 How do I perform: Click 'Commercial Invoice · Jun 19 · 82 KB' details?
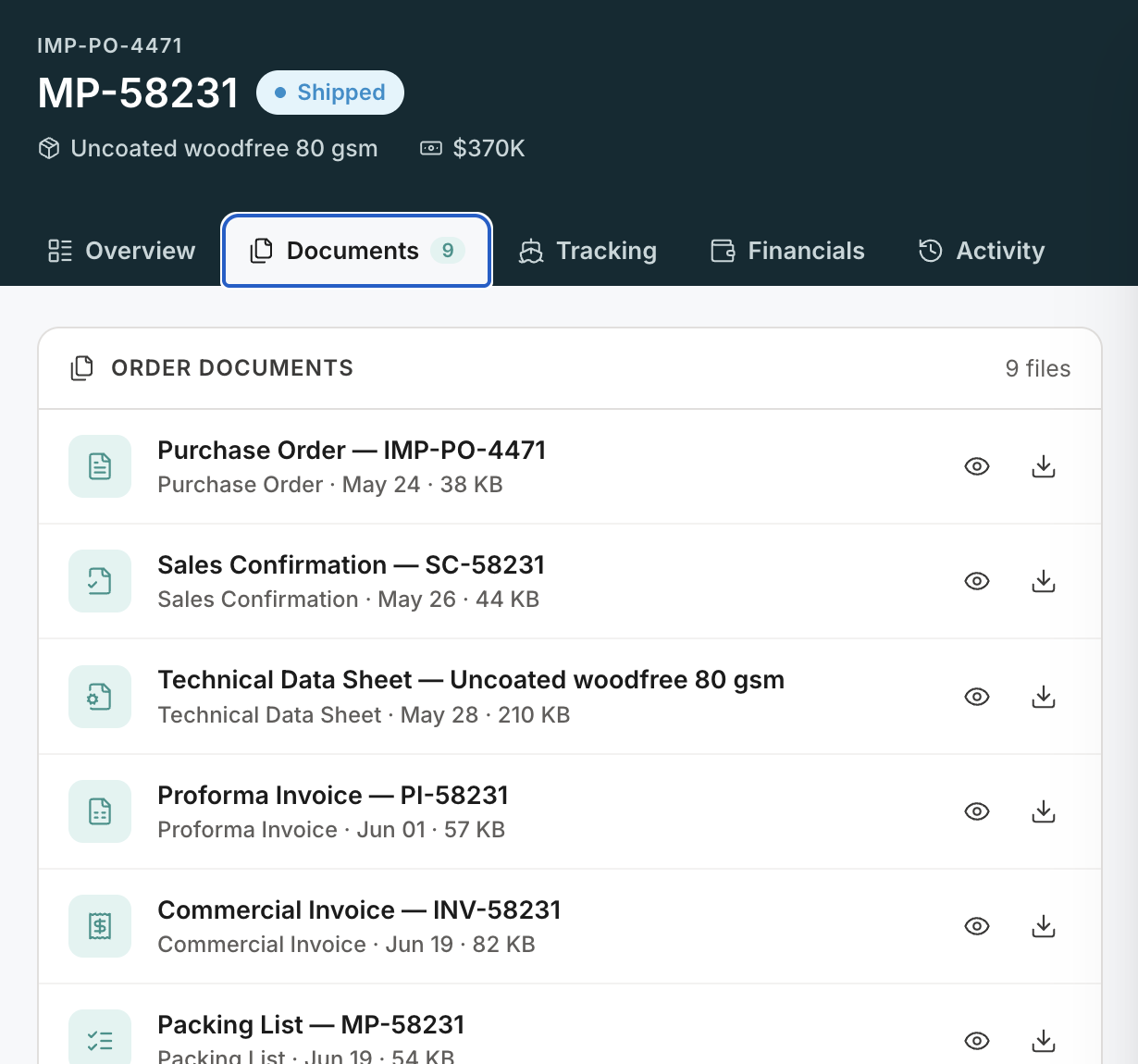346,945
